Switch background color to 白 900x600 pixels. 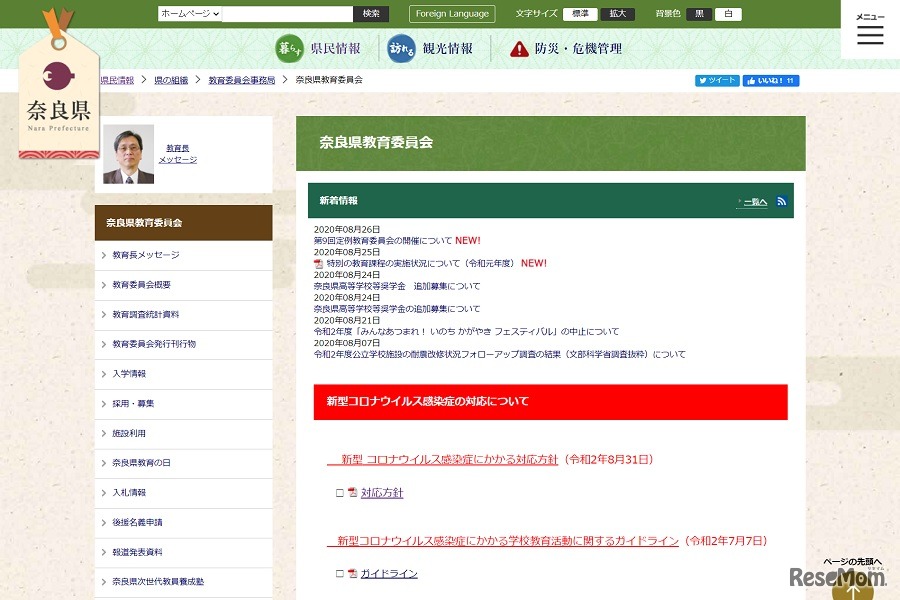coord(728,14)
